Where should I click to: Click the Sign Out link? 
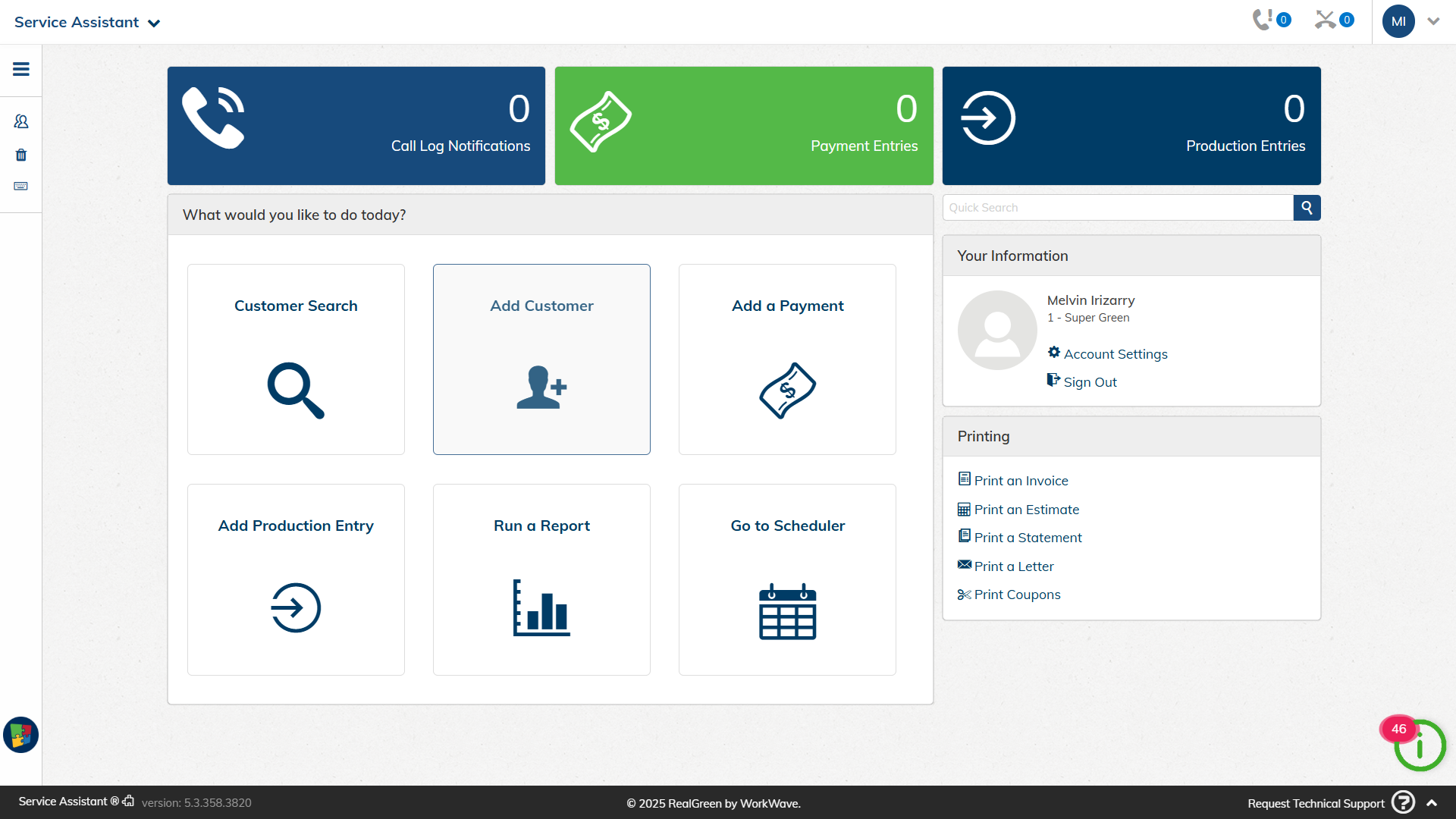tap(1090, 382)
